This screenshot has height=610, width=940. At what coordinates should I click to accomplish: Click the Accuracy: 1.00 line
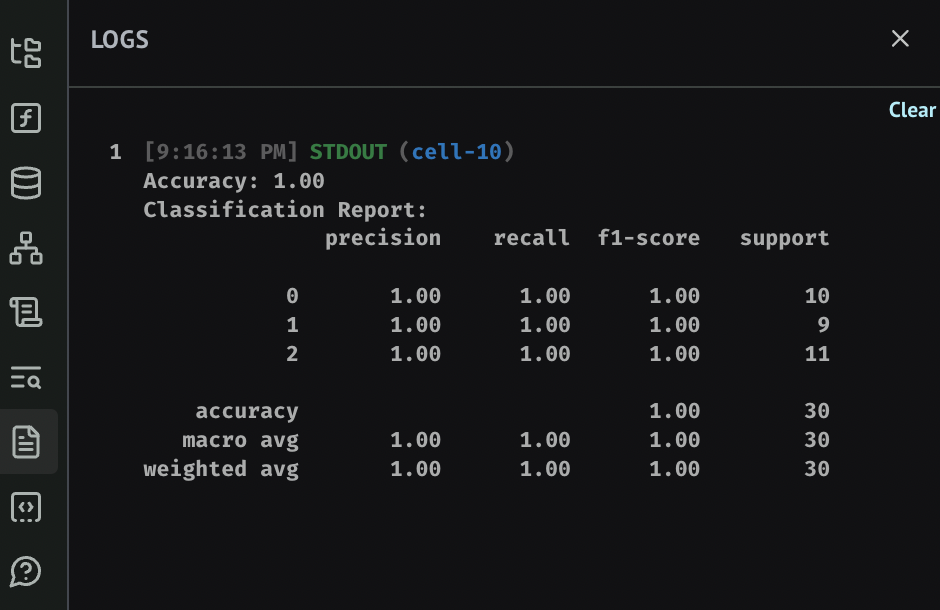tap(234, 180)
